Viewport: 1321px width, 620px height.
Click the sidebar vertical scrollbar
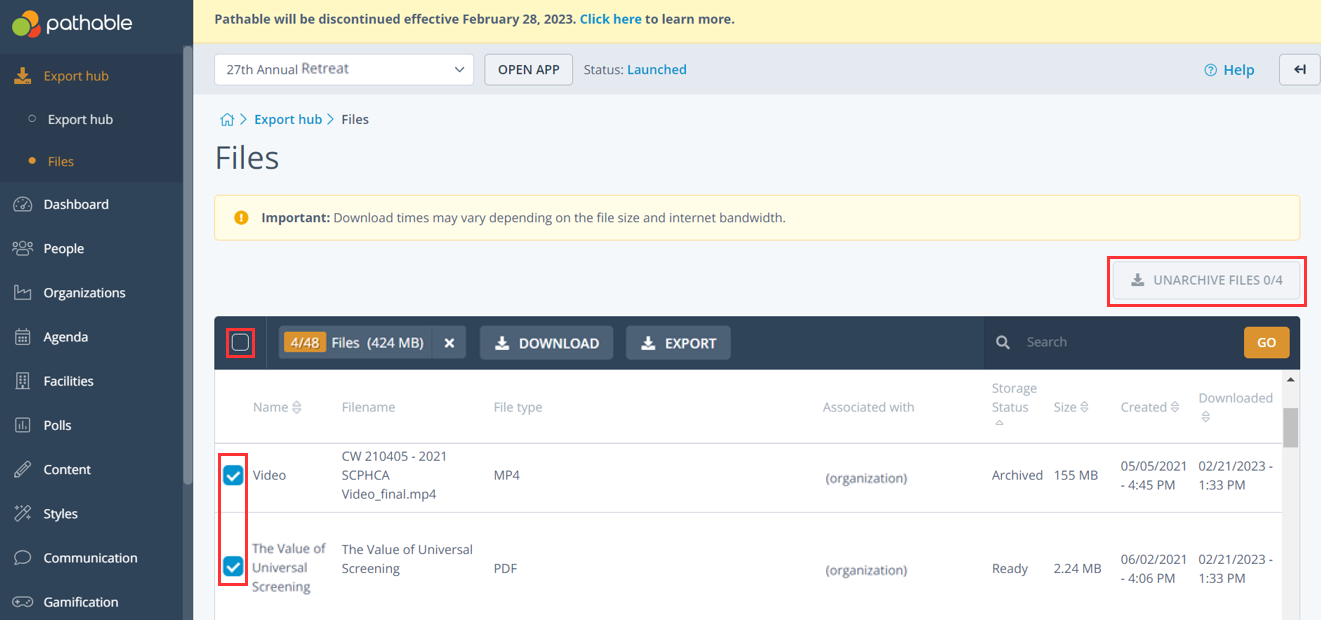187,265
